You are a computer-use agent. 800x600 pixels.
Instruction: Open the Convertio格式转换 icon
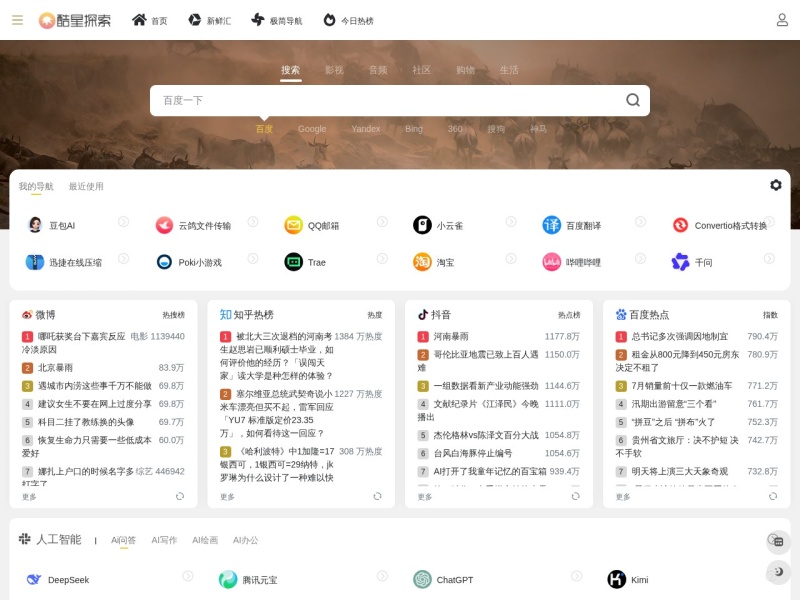click(x=680, y=225)
